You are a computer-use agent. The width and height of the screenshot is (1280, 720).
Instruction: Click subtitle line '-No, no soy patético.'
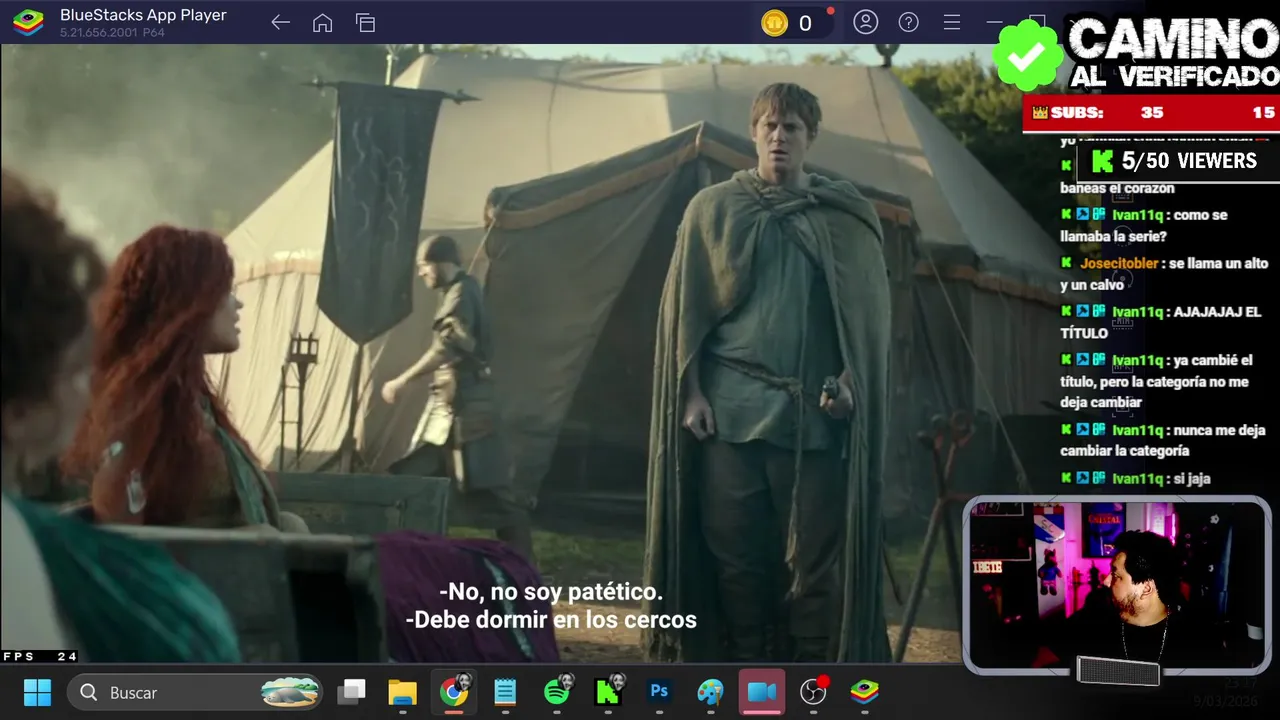click(x=551, y=592)
